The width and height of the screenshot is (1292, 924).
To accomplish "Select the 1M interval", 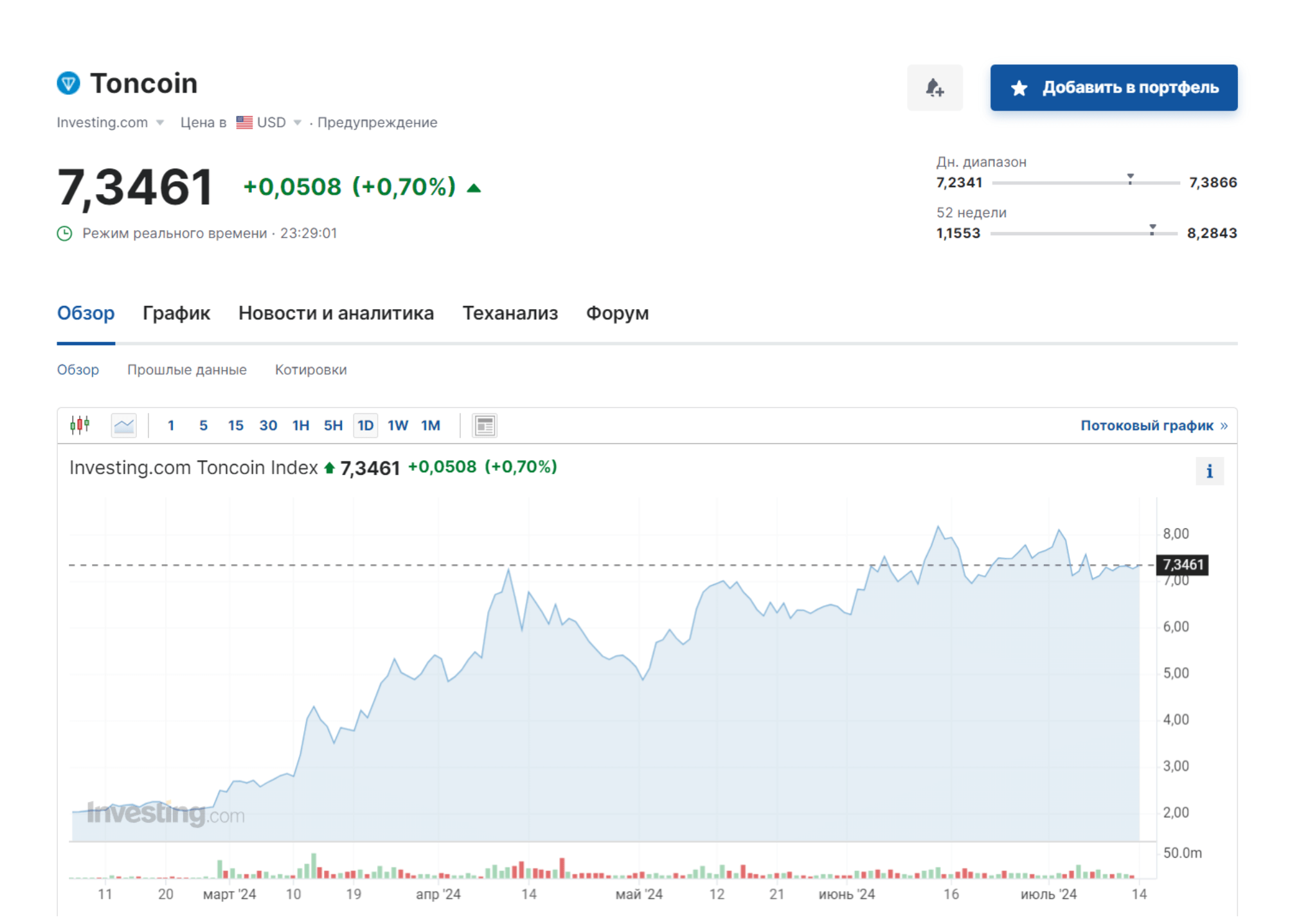I will pyautogui.click(x=431, y=425).
